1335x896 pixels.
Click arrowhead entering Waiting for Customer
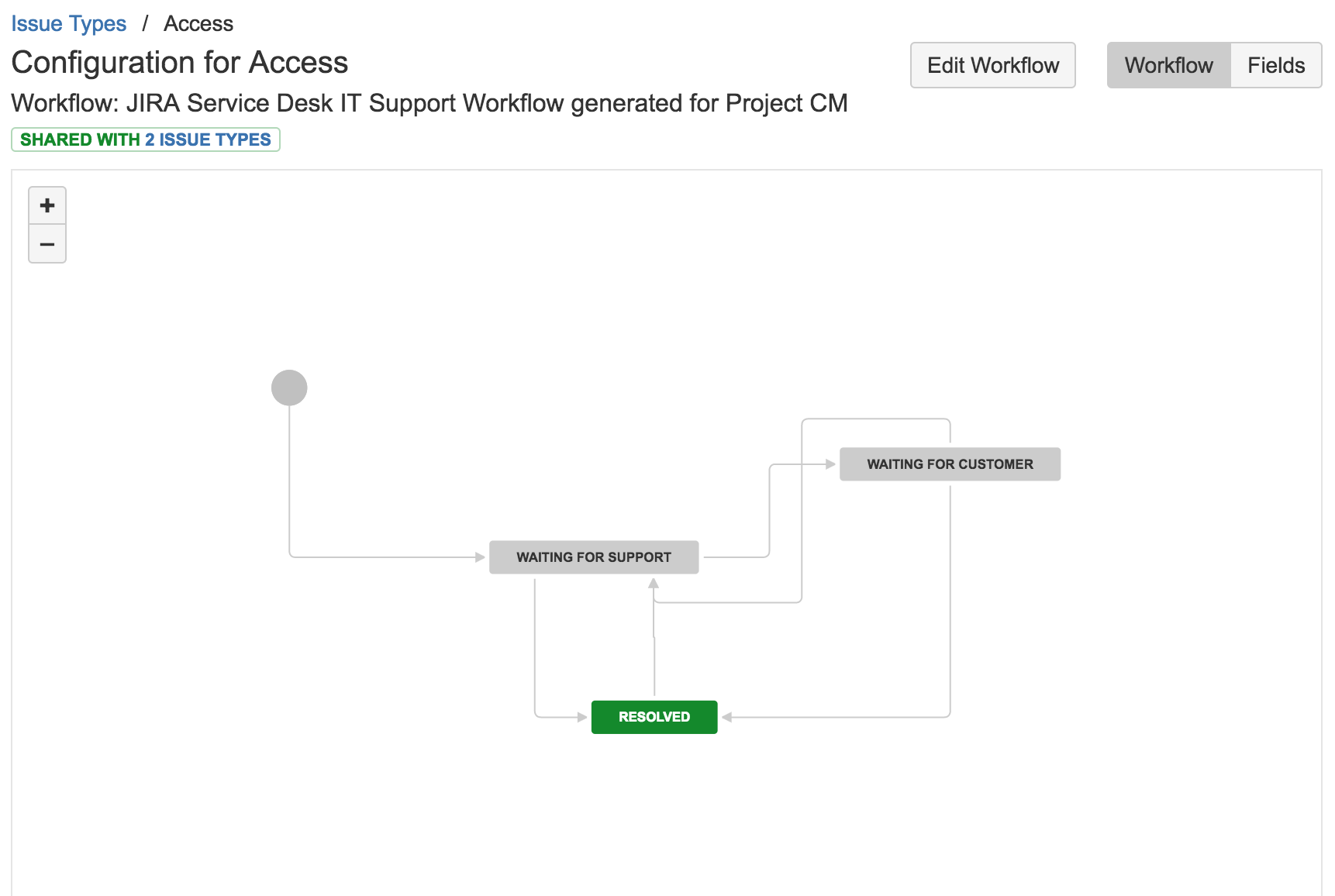tap(830, 464)
